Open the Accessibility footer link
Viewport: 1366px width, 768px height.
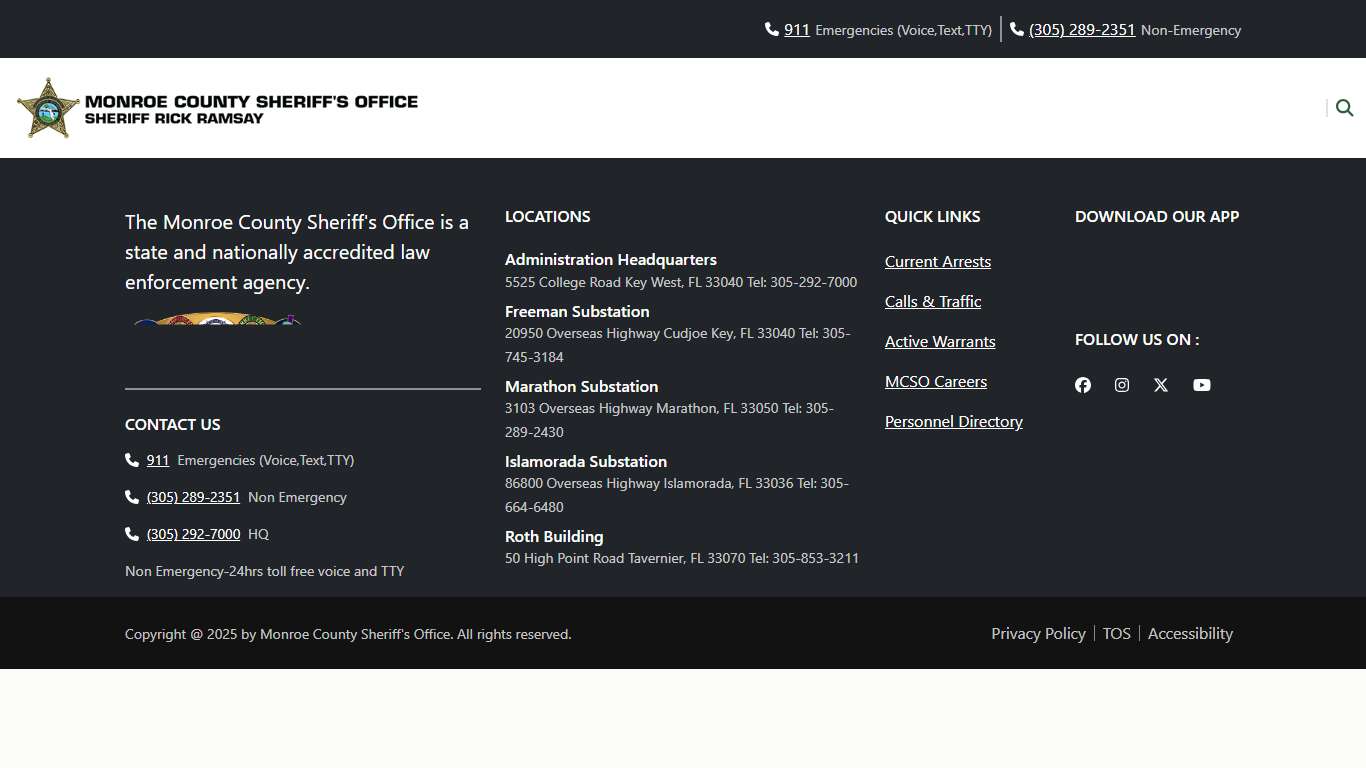coord(1190,634)
